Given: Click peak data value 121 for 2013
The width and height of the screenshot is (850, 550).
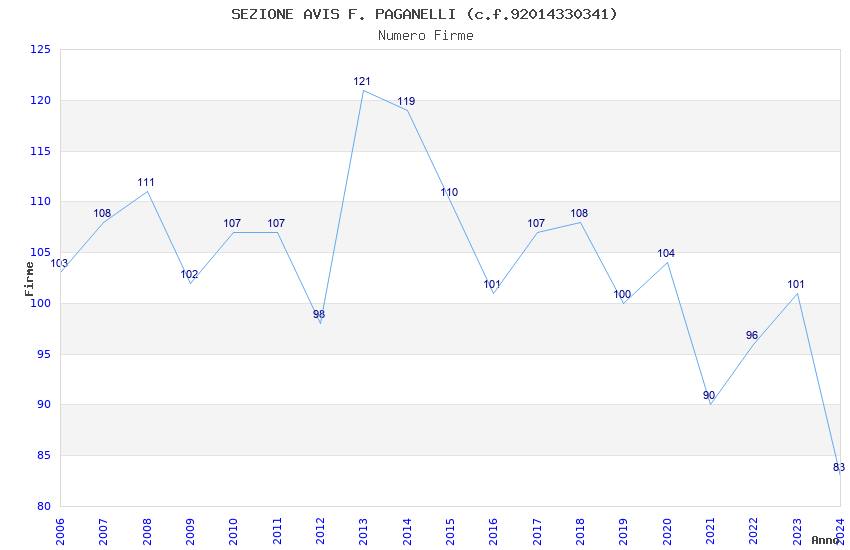Looking at the screenshot, I should coord(362,81).
